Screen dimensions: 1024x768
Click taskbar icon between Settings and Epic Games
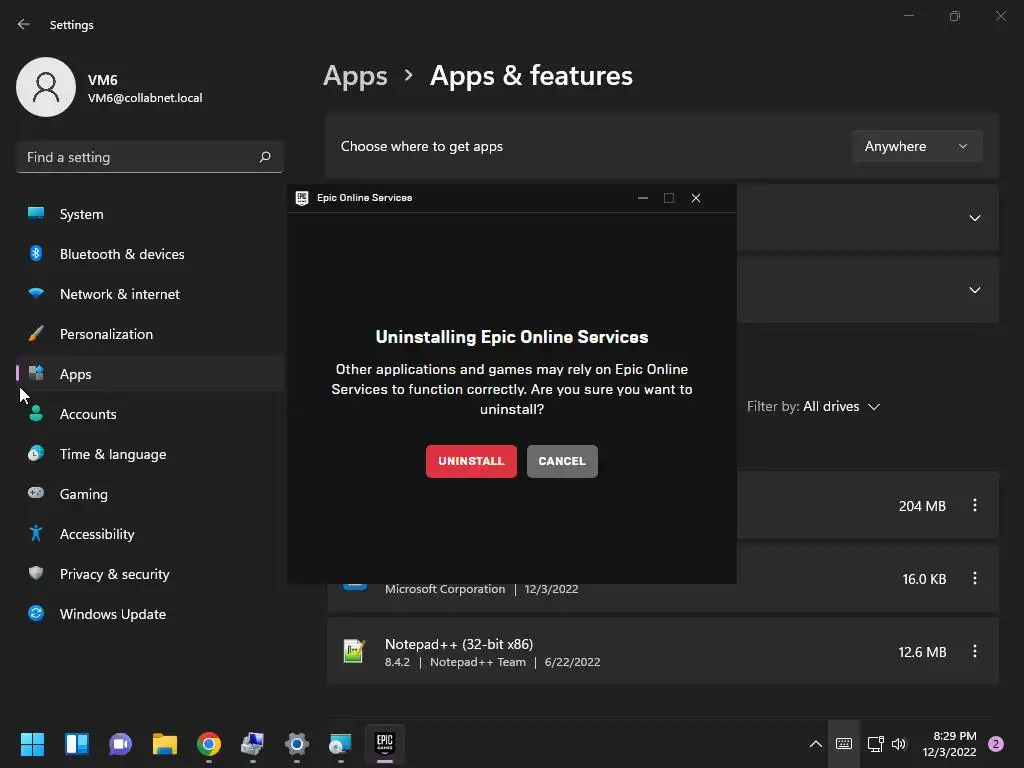[340, 744]
